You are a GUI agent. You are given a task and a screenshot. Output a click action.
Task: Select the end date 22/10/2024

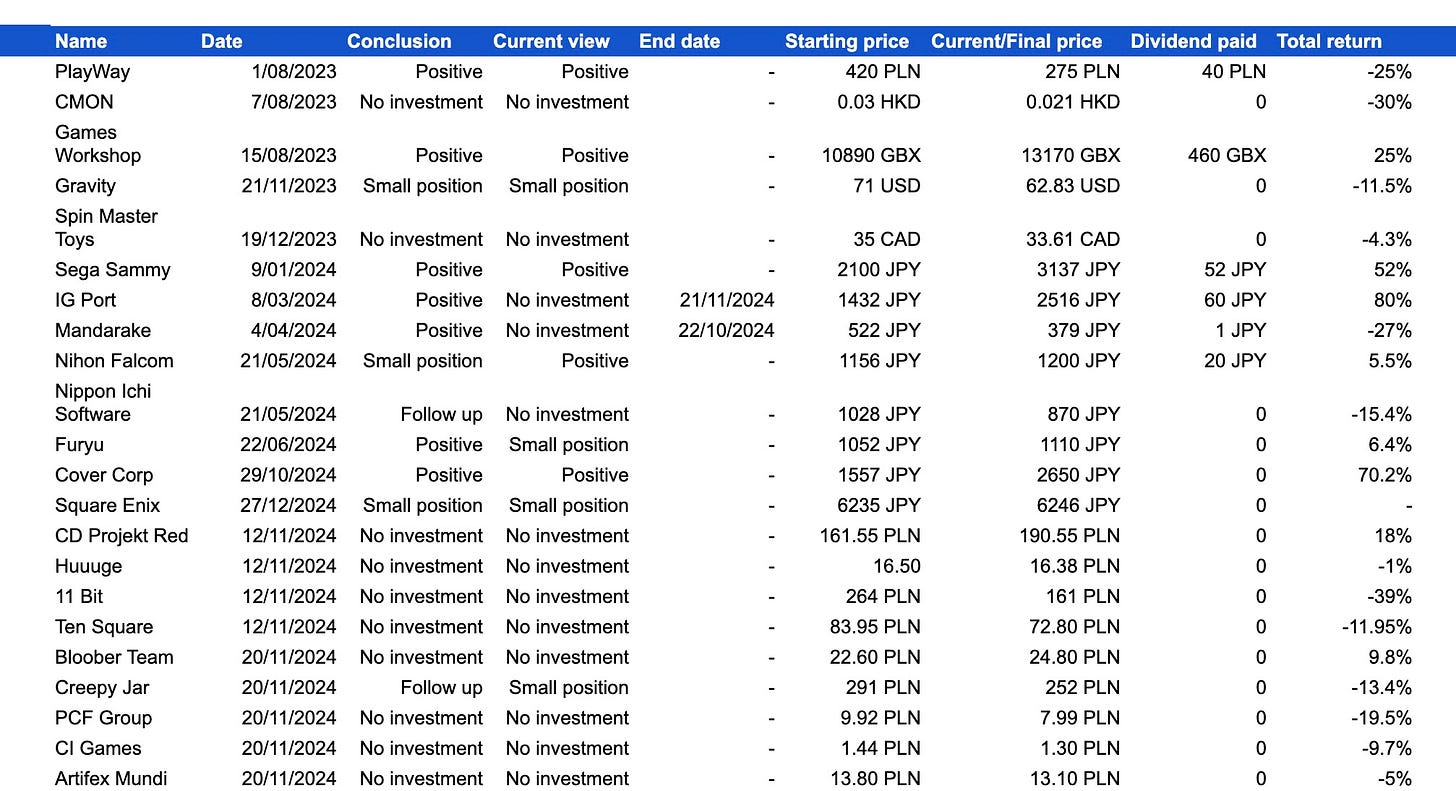[726, 330]
